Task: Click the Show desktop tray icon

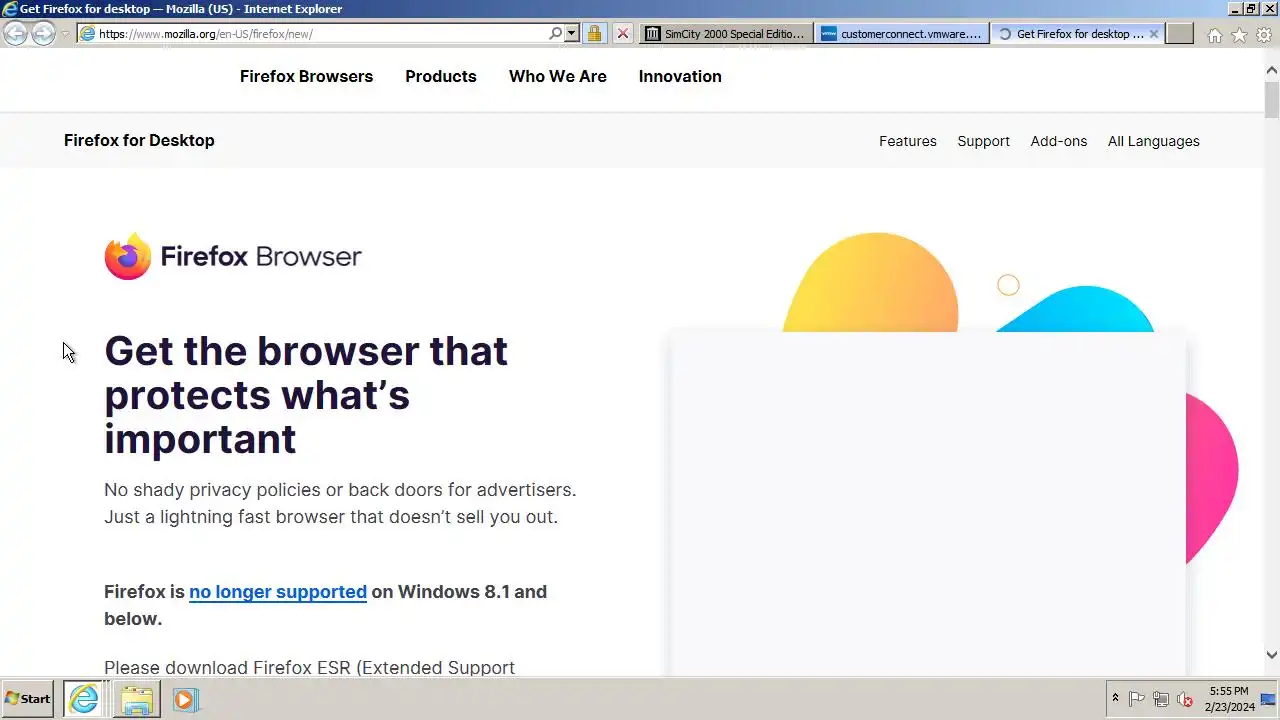Action: click(x=1268, y=699)
